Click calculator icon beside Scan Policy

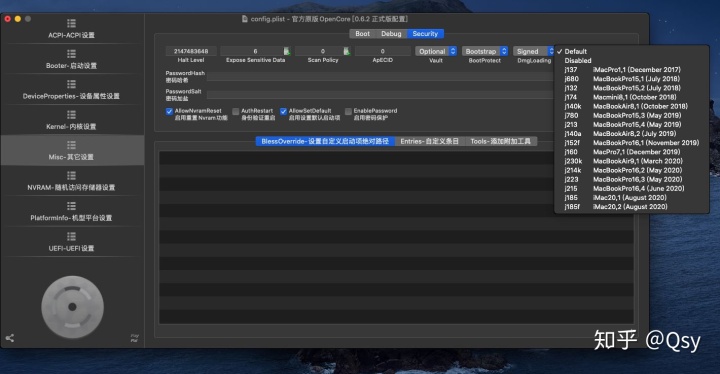pos(347,51)
